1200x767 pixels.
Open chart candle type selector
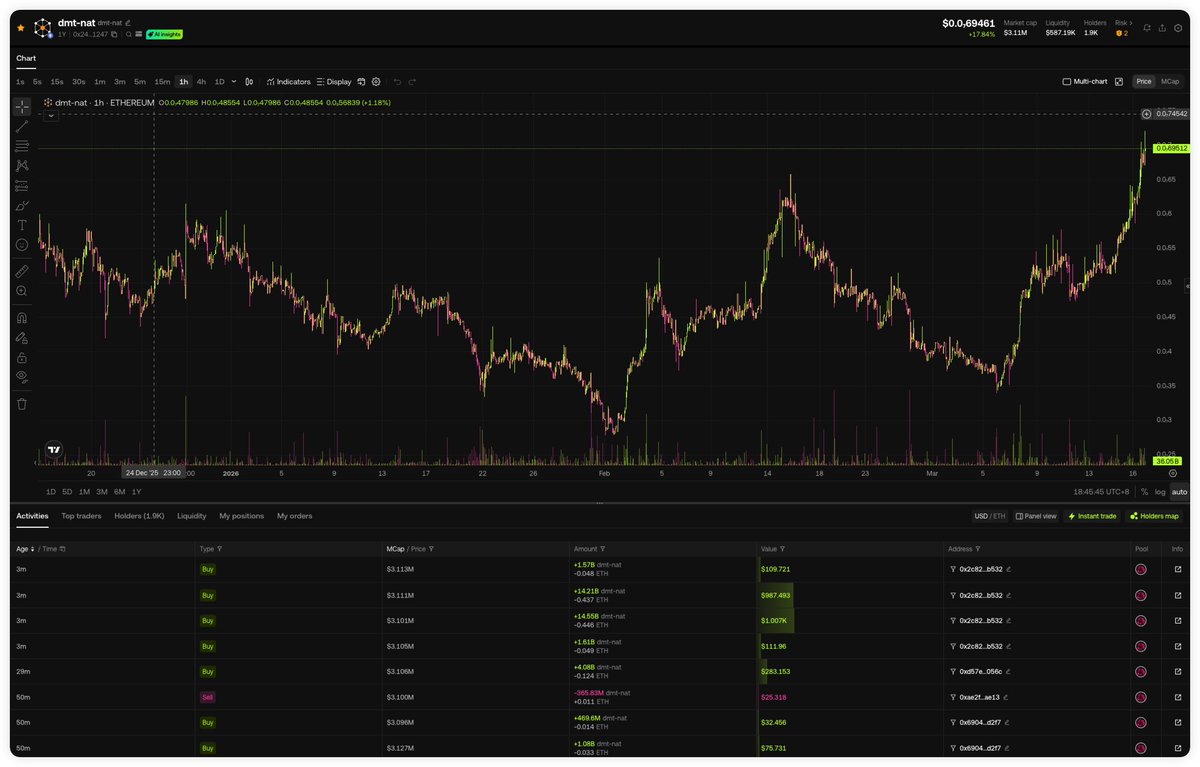(249, 82)
